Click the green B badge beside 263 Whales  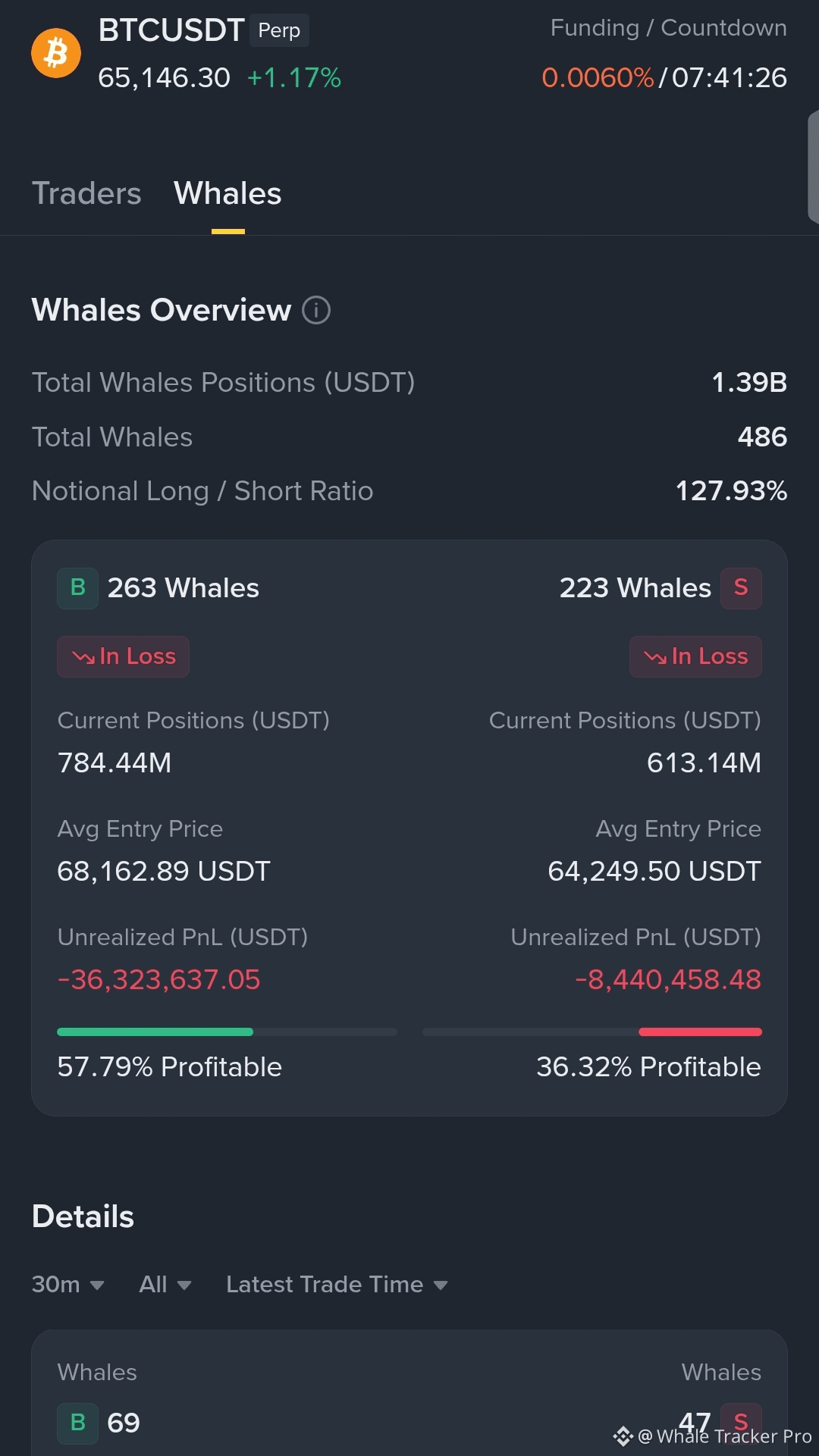77,588
